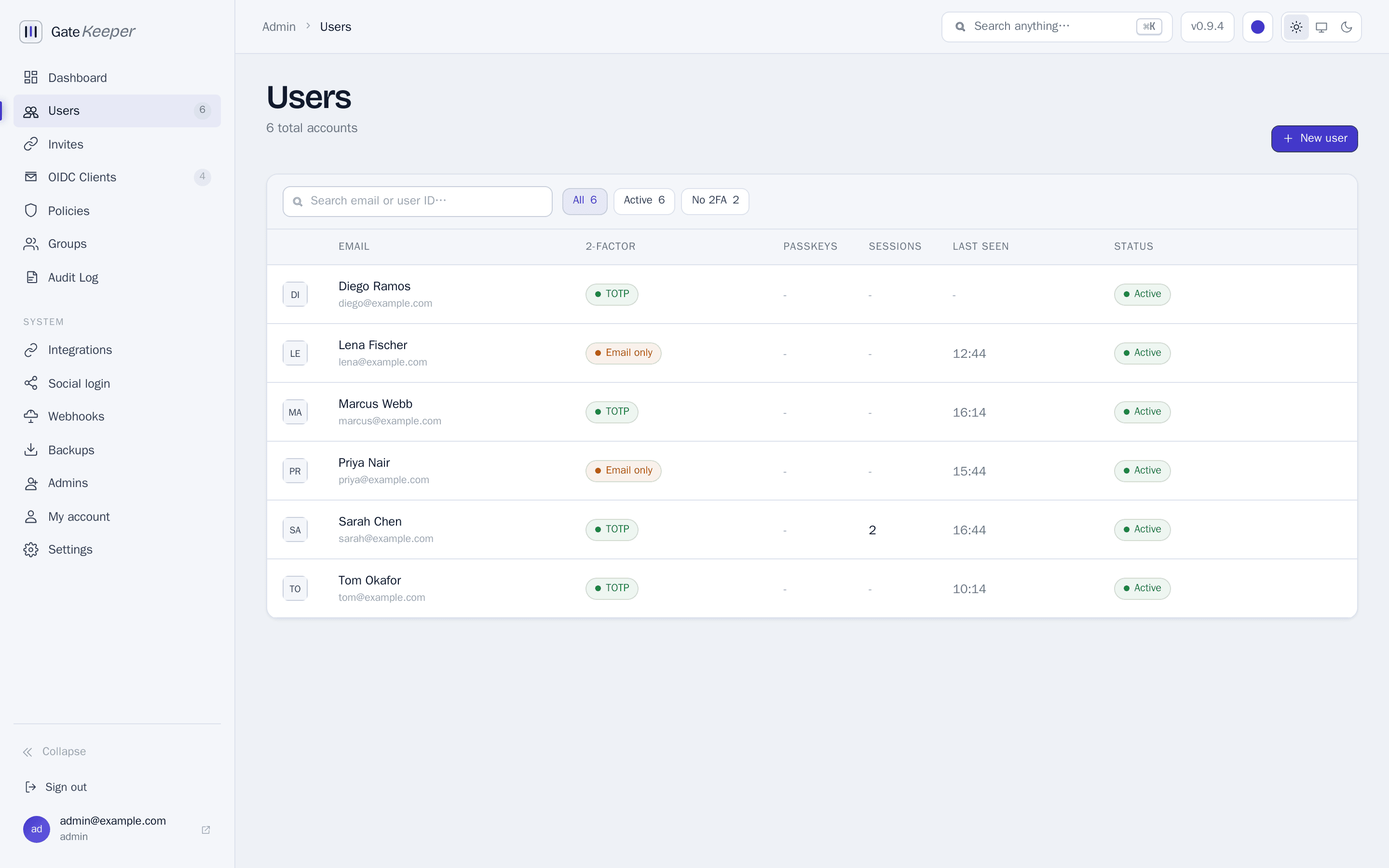Focus the Search email or user ID field
1389x868 pixels.
417,202
